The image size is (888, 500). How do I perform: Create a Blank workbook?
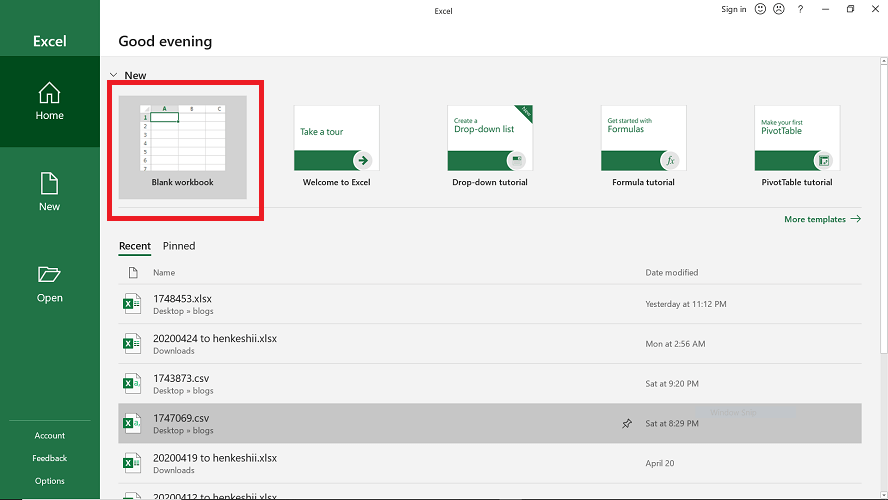182,147
